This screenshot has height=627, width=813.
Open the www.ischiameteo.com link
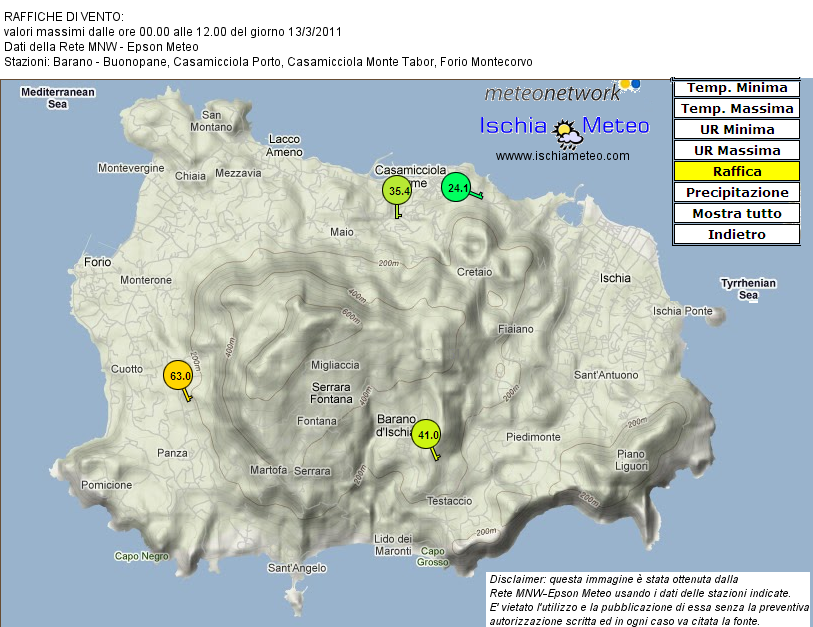point(562,156)
